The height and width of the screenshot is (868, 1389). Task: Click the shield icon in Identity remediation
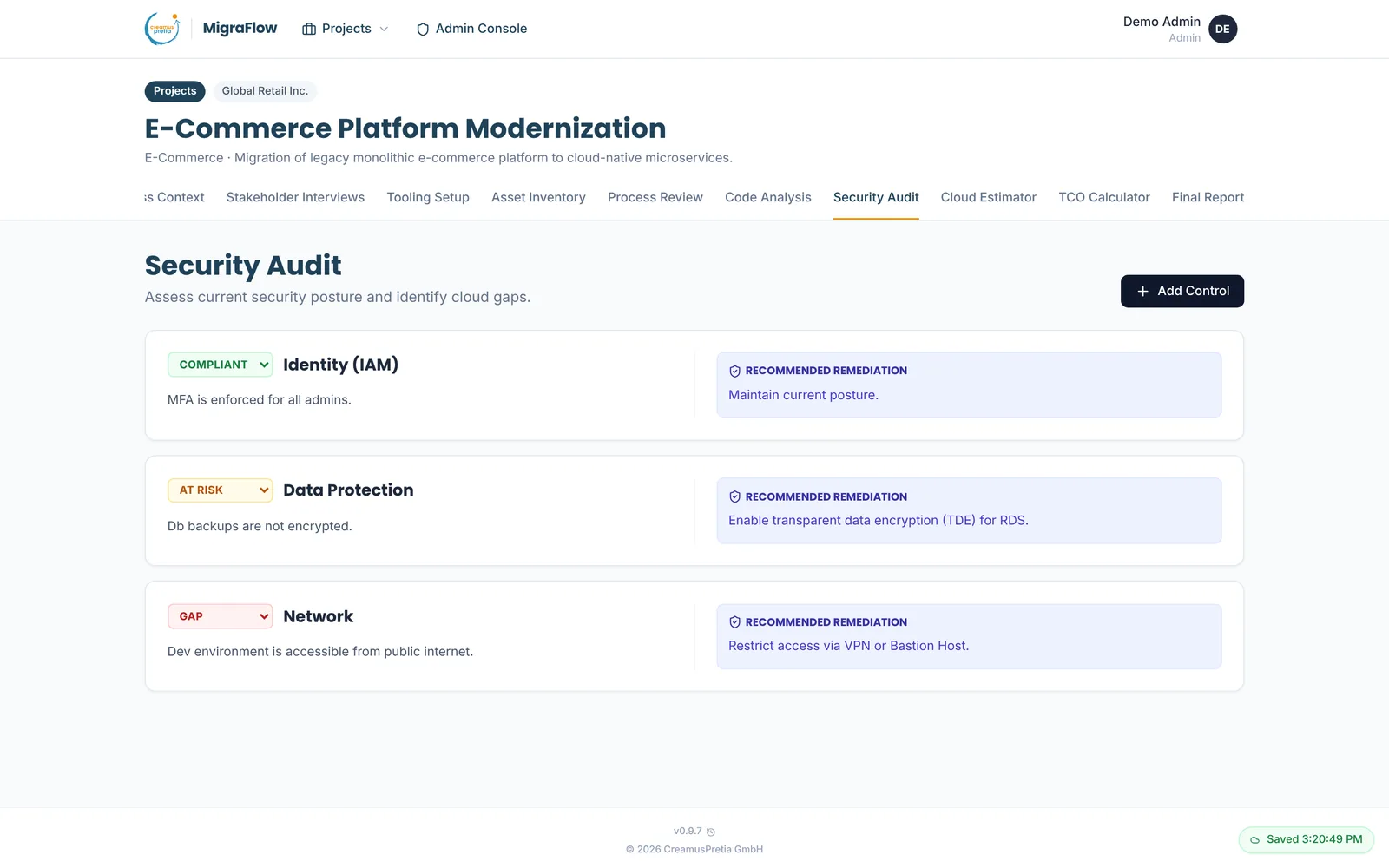(x=734, y=371)
